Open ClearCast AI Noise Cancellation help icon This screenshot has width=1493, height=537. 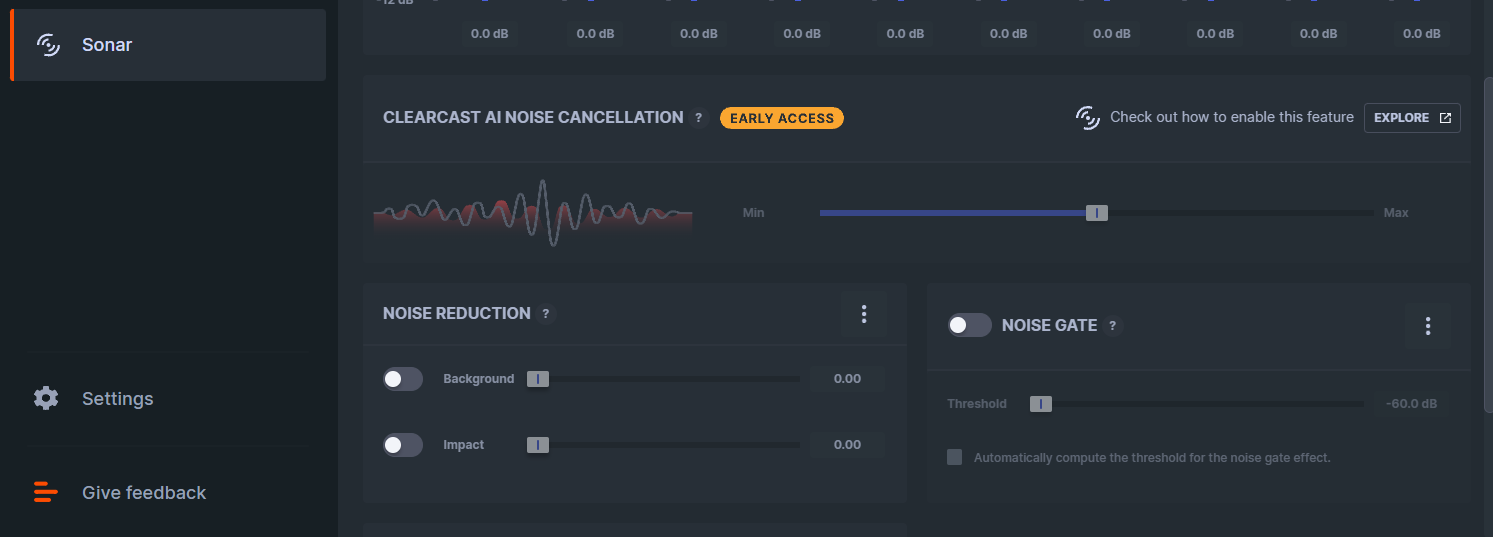point(699,118)
